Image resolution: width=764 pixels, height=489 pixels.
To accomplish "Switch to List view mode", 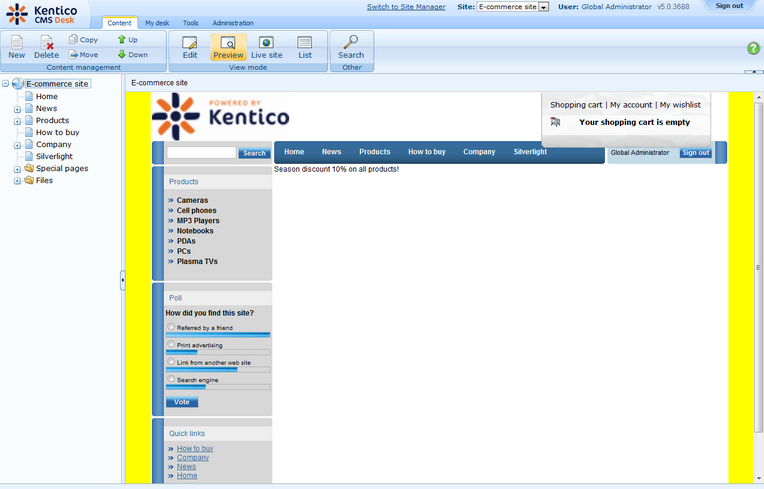I will [x=305, y=47].
